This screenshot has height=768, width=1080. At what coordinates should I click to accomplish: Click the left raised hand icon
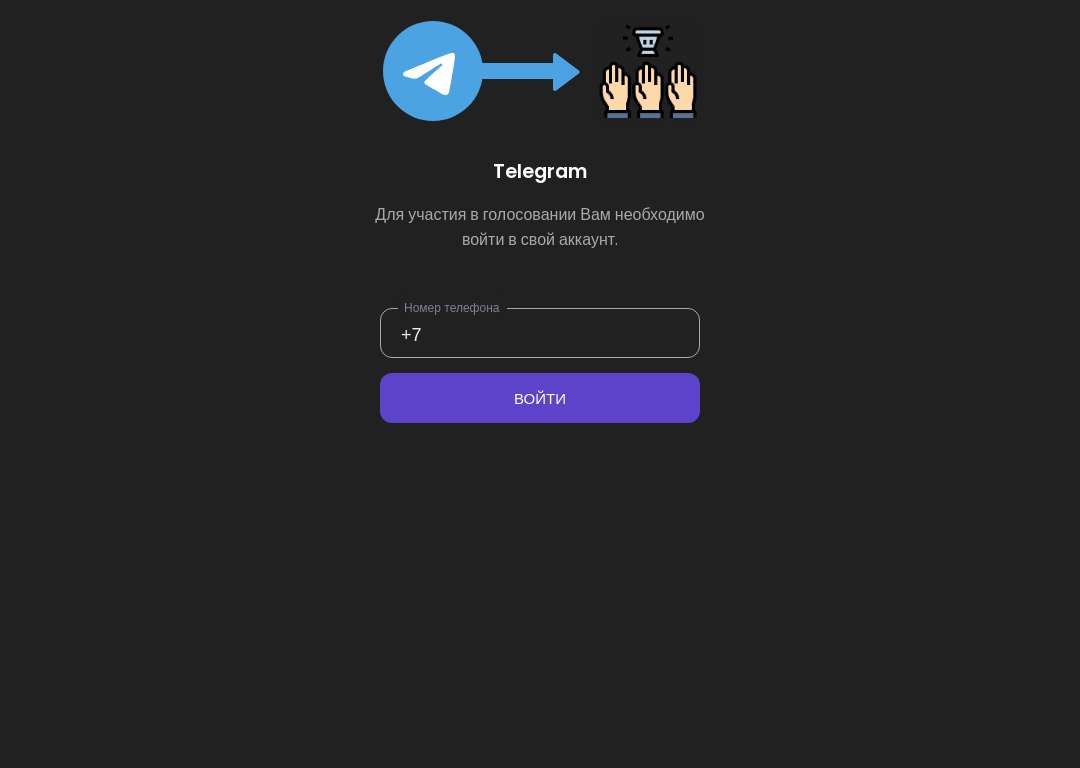pos(615,90)
